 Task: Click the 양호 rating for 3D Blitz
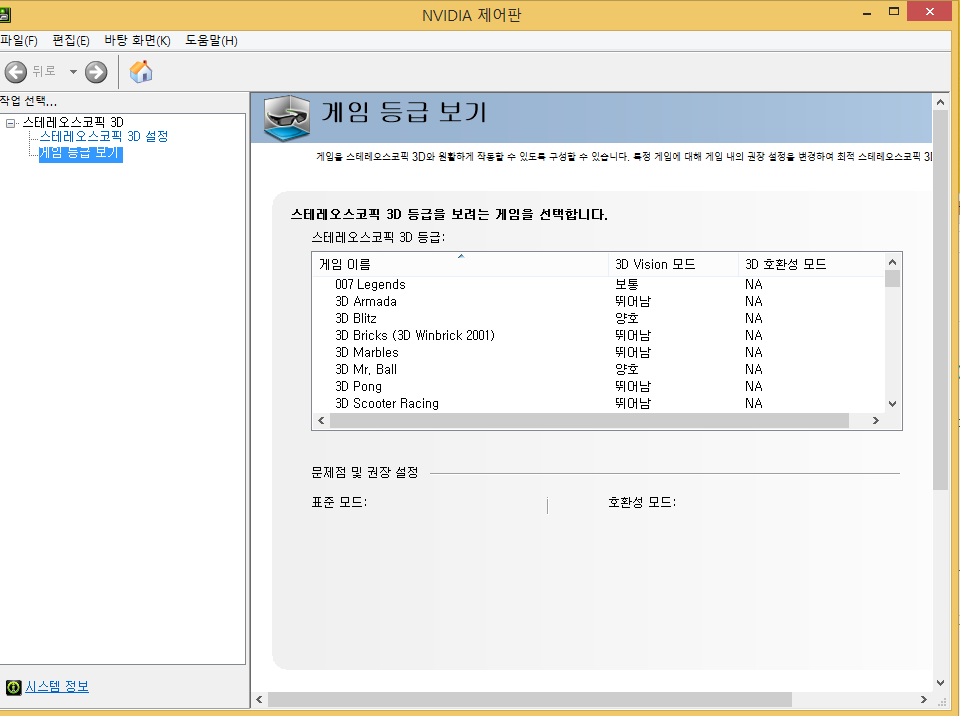[627, 318]
